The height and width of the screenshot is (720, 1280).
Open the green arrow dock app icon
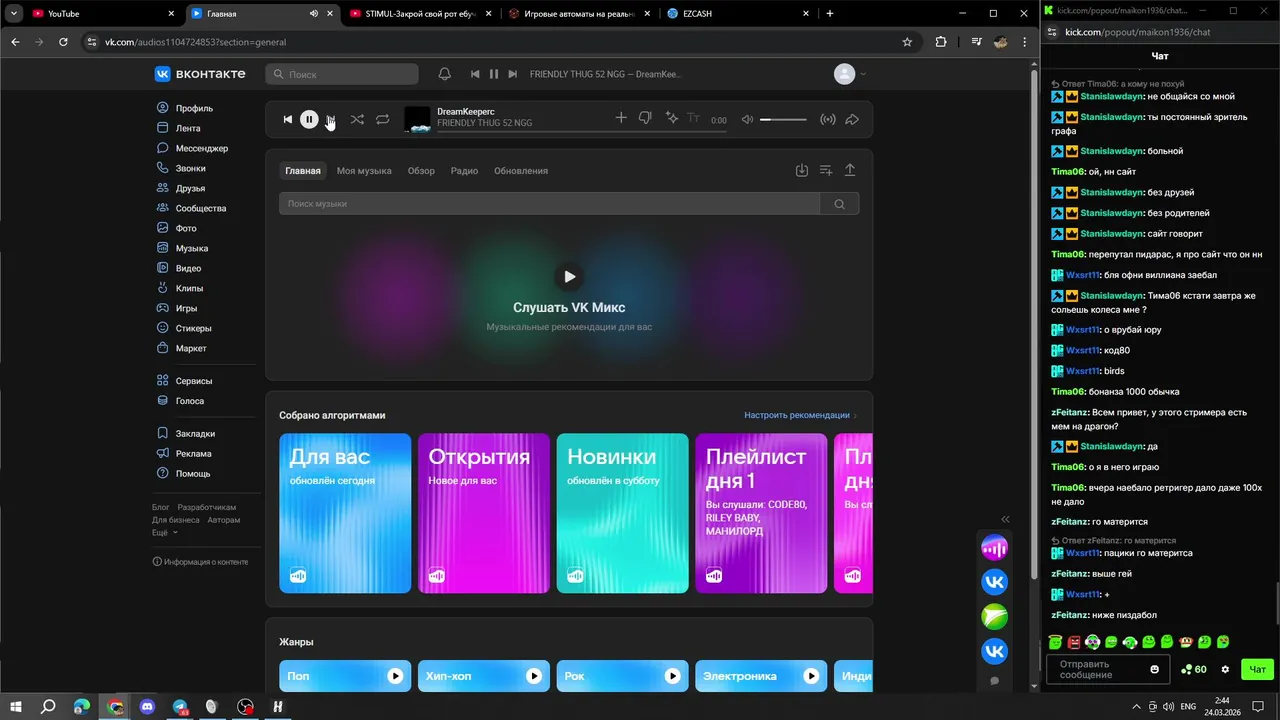pyautogui.click(x=994, y=617)
